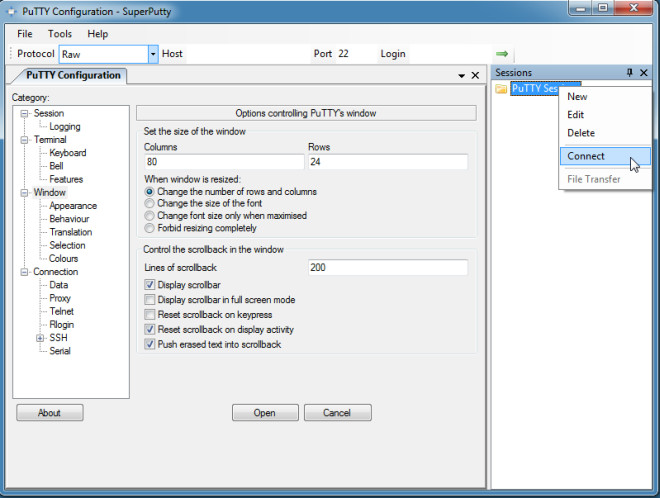Image resolution: width=660 pixels, height=498 pixels.
Task: Collapse the Session tree node
Action: pyautogui.click(x=24, y=113)
